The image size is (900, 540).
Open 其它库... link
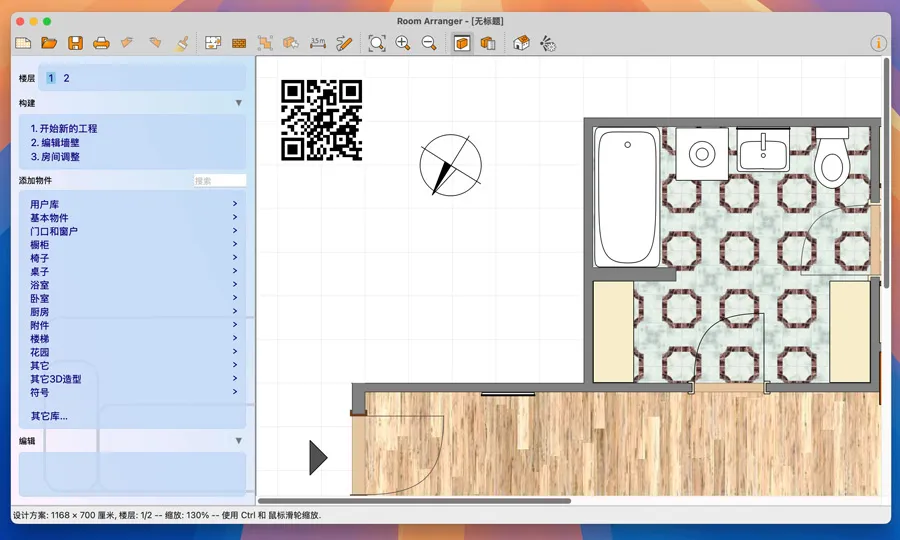pyautogui.click(x=49, y=416)
